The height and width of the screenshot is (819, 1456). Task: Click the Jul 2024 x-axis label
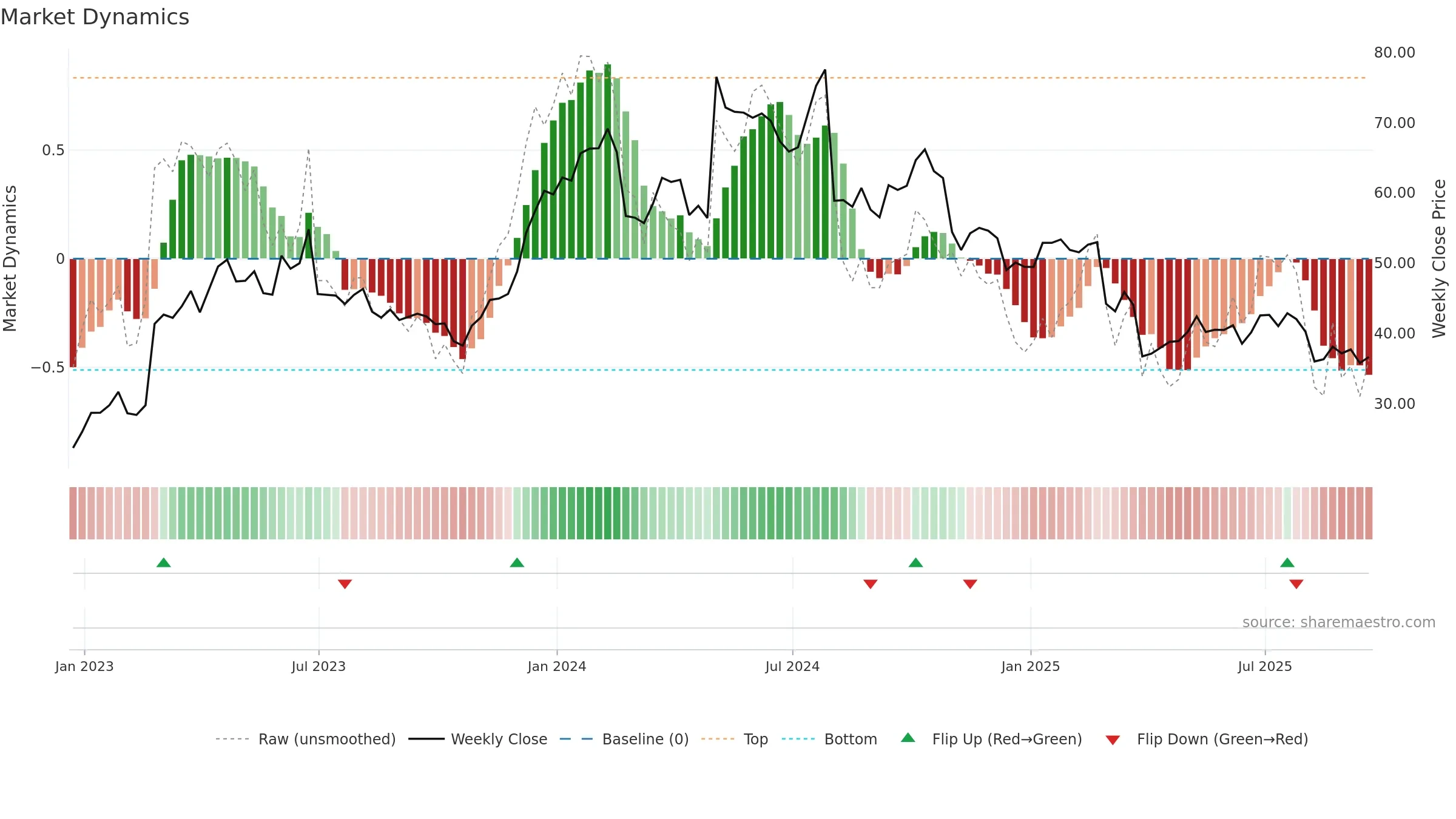pyautogui.click(x=792, y=666)
